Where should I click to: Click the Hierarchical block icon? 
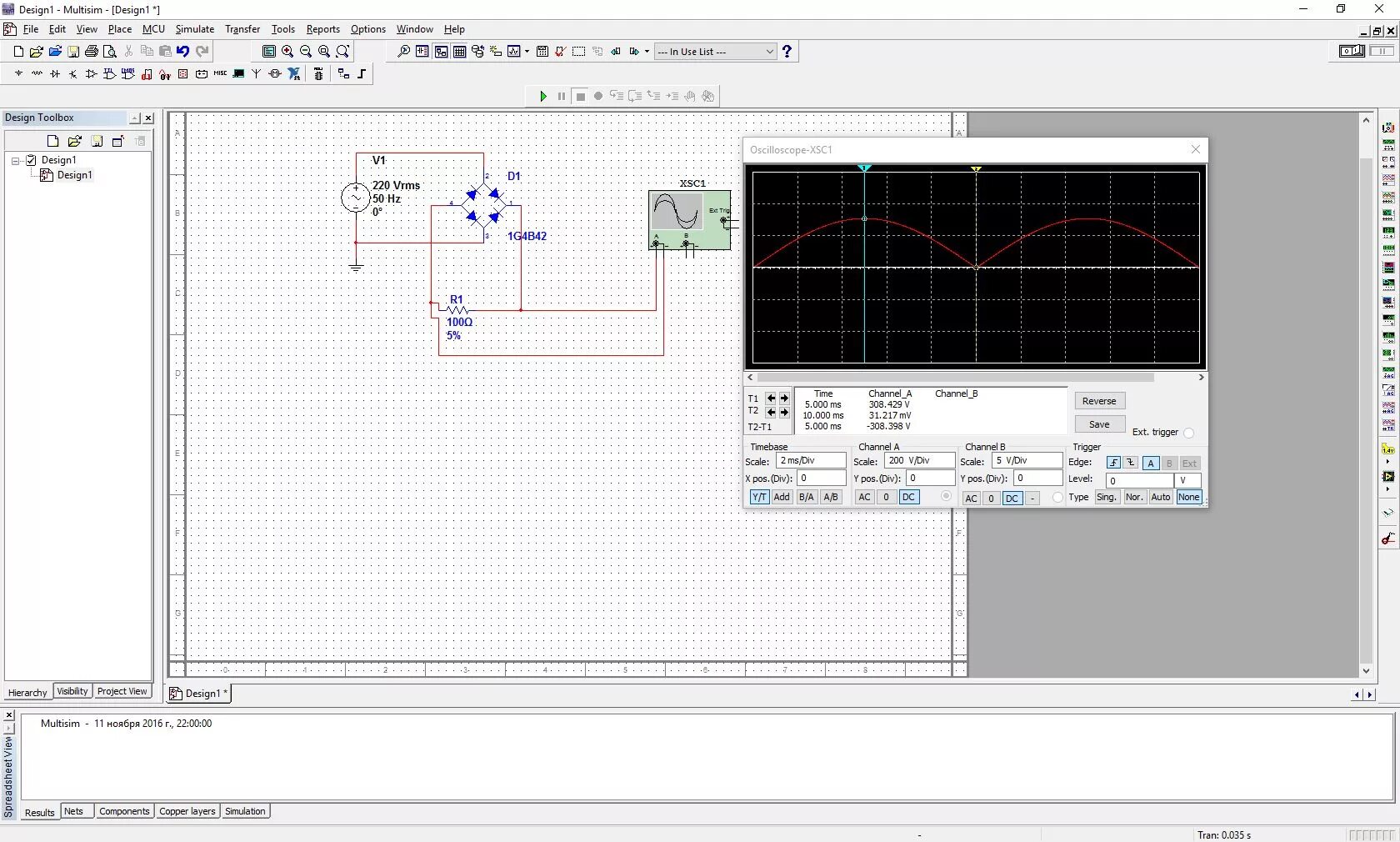[x=343, y=74]
